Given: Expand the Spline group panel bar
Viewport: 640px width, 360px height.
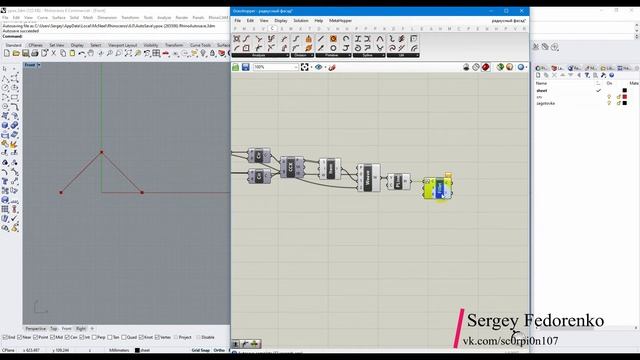Looking at the screenshot, I should point(369,56).
